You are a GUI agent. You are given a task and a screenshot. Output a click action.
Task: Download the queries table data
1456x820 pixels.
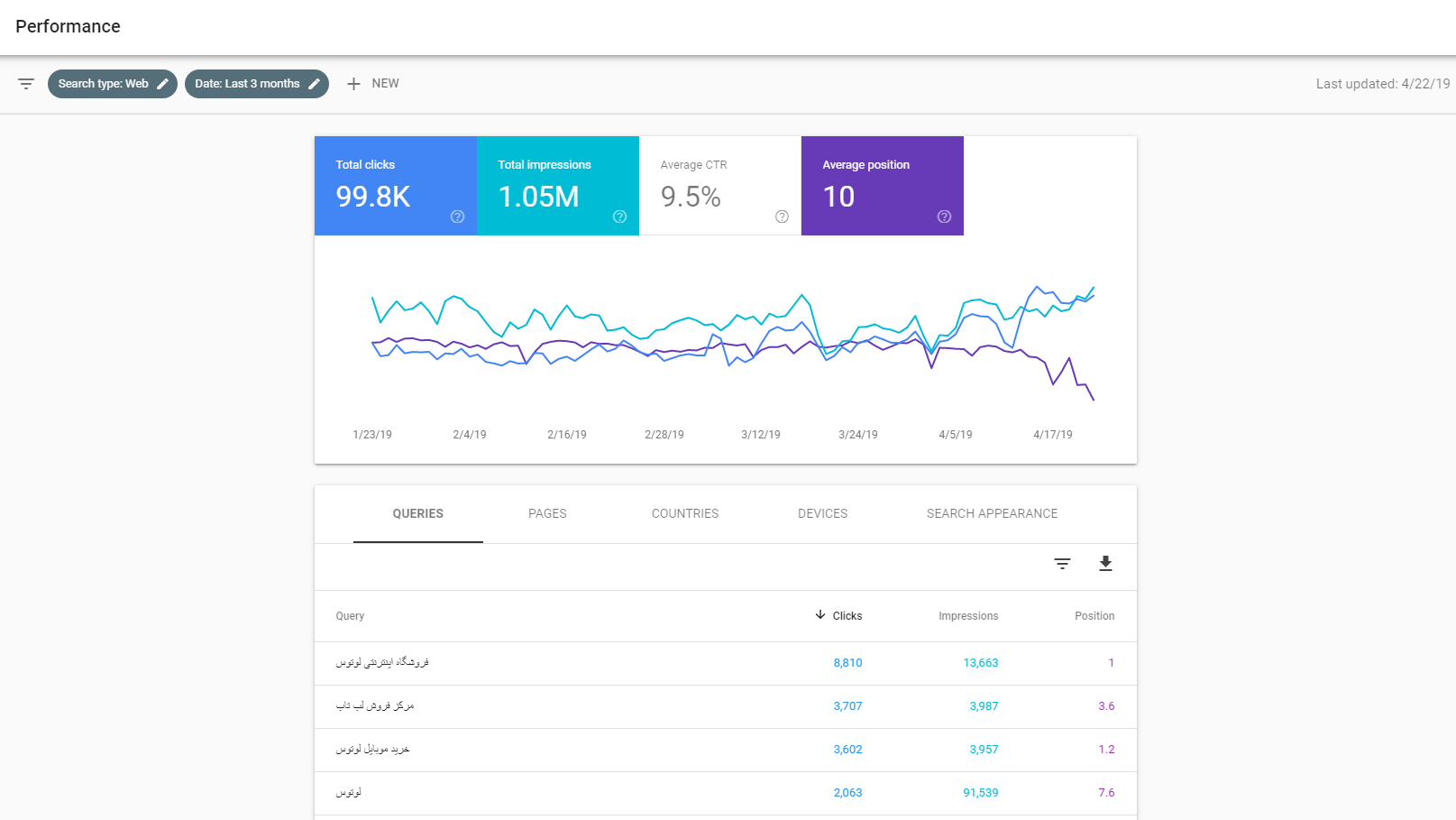point(1105,564)
